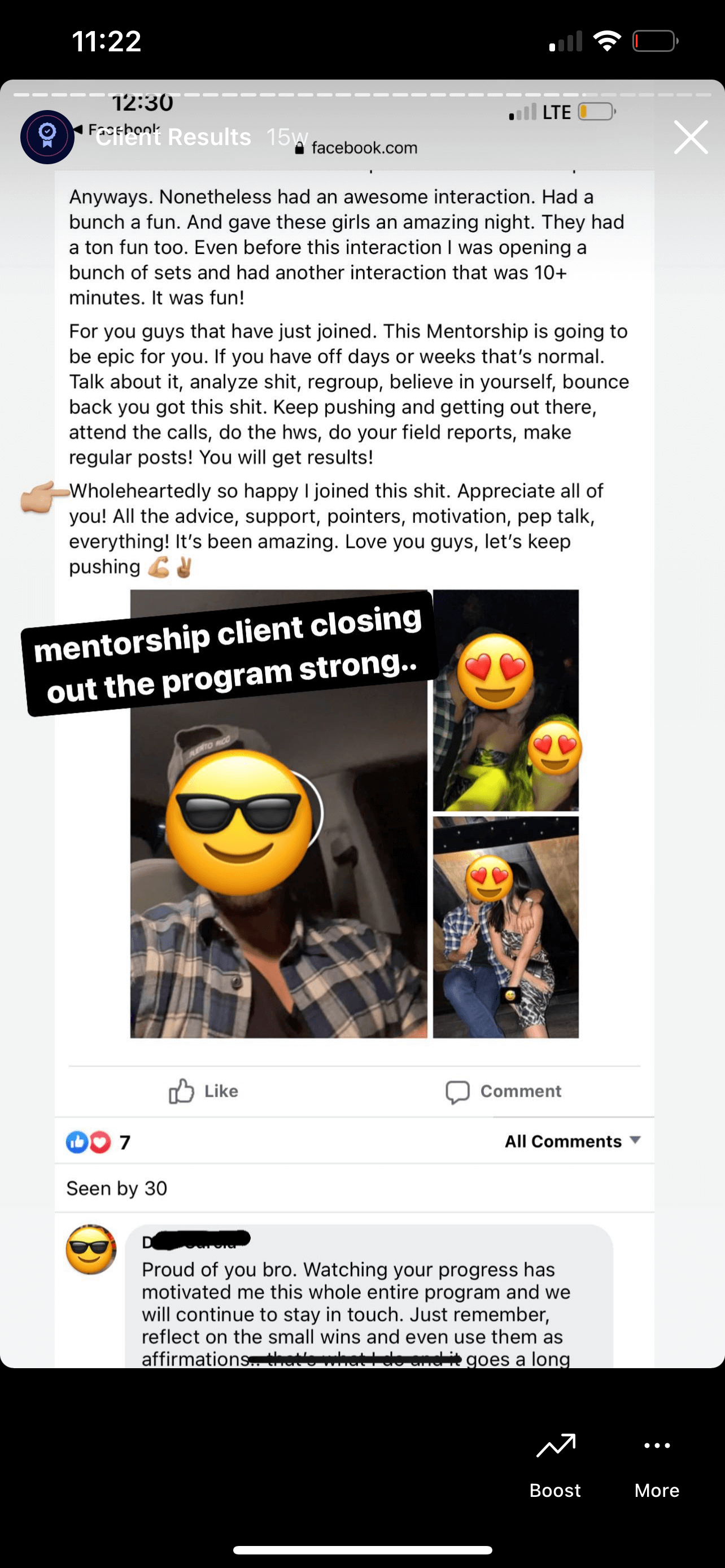This screenshot has height=1568, width=725.
Task: Go back to Facebook via top-left arrow
Action: click(x=77, y=129)
